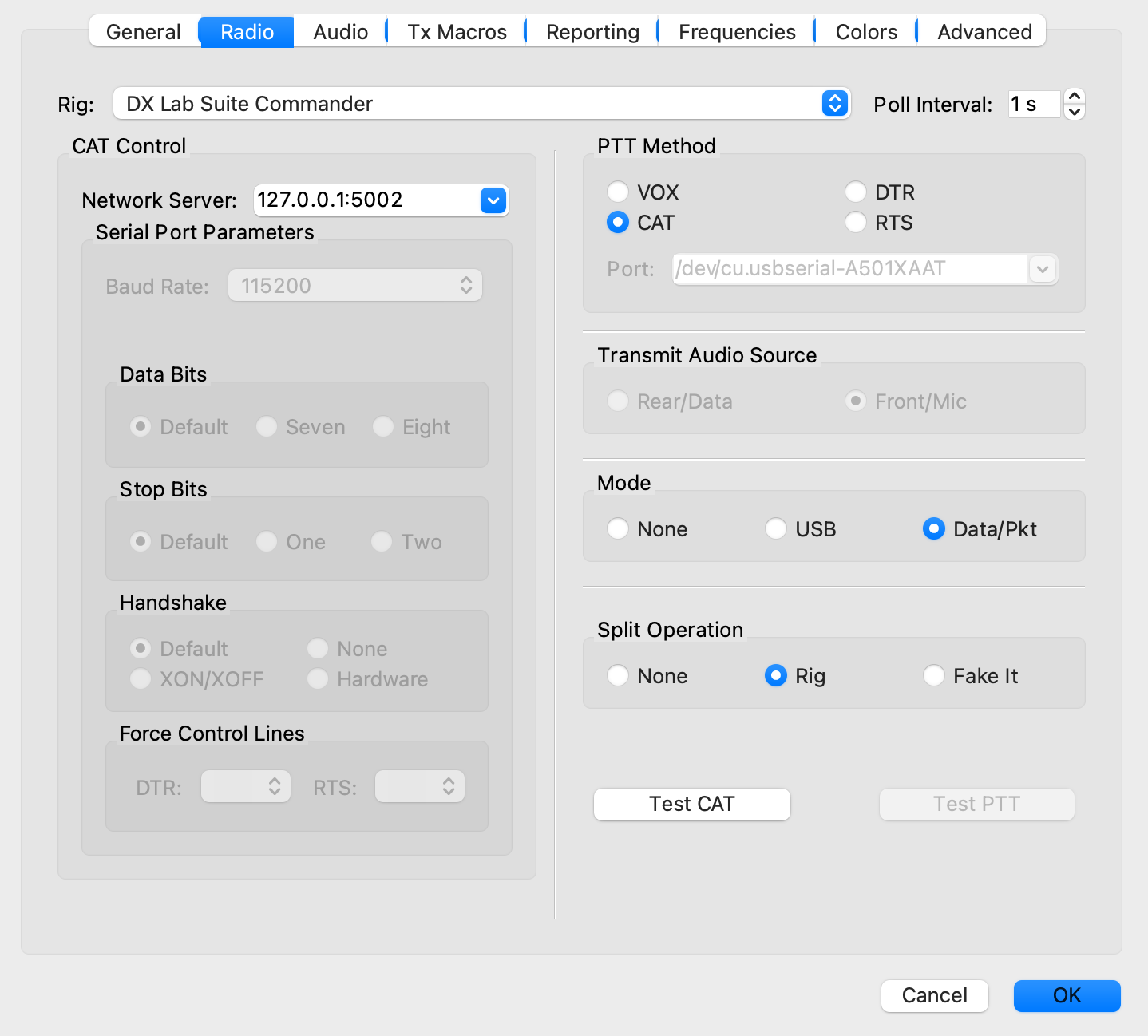Choose Fake It for Split Operation
Screen dimensions: 1148x1036
933,675
